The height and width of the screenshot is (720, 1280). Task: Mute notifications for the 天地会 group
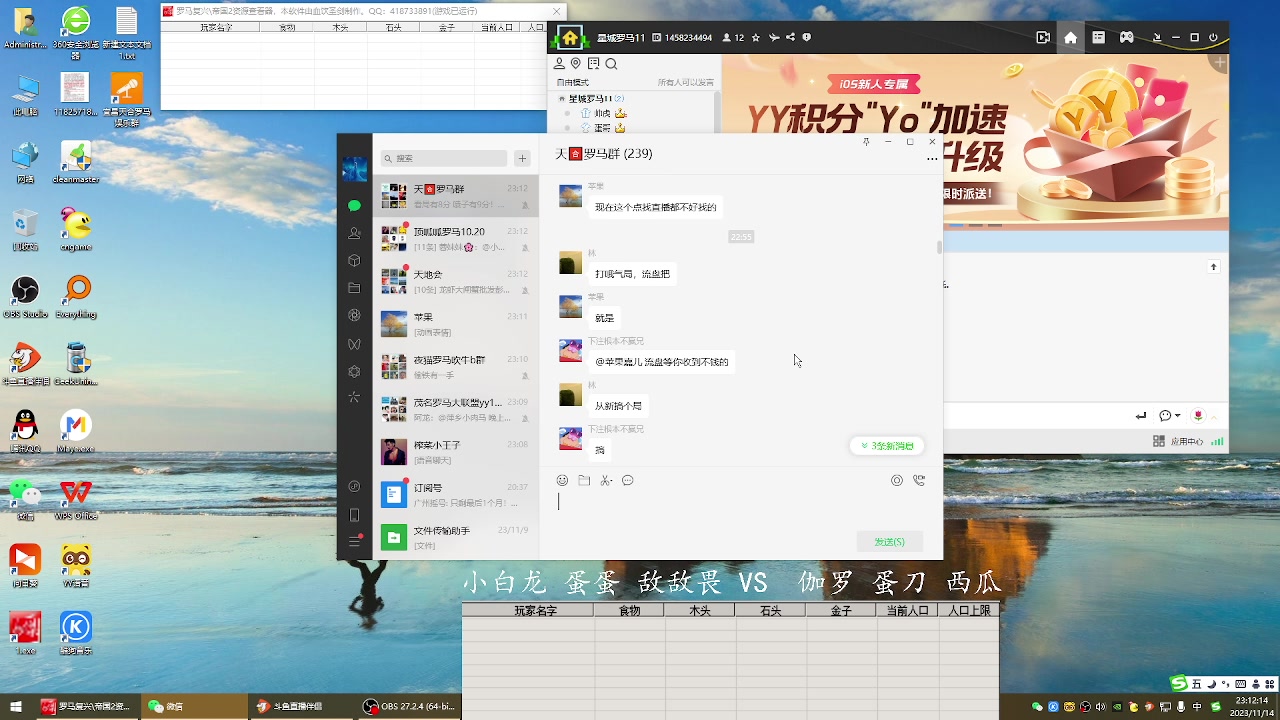(525, 290)
